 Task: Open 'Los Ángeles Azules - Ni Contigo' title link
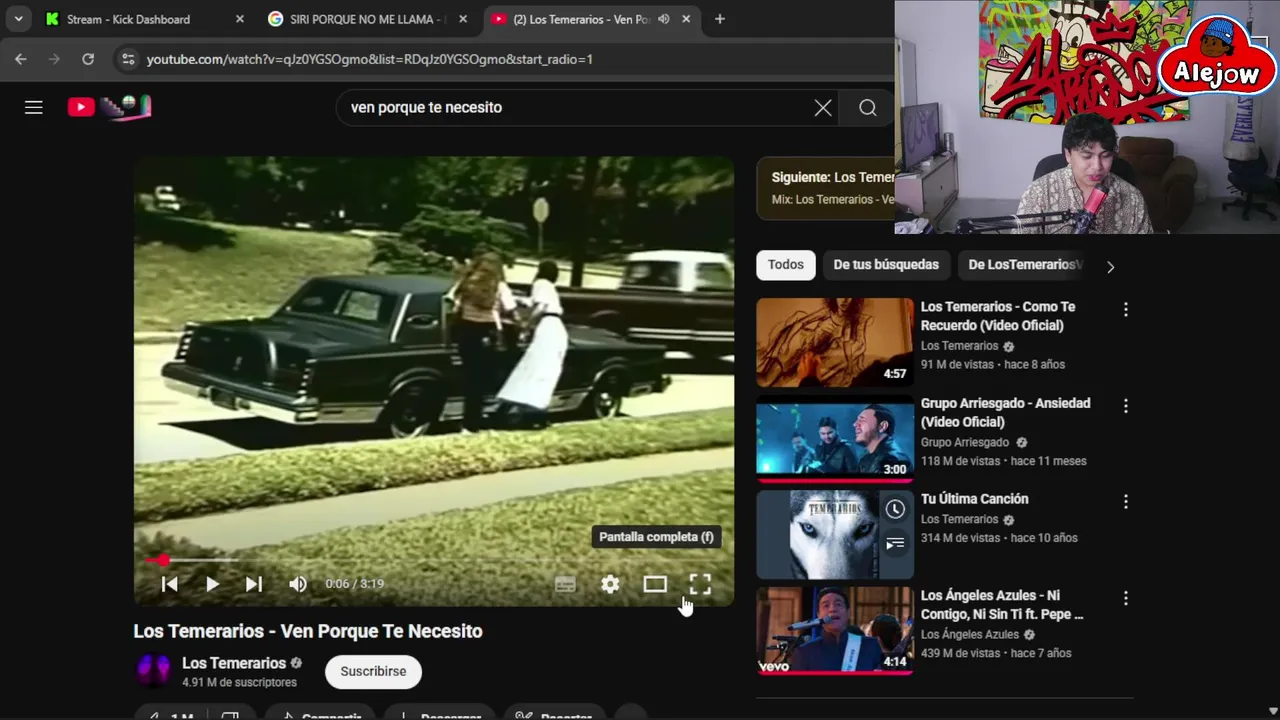pyautogui.click(x=1002, y=605)
